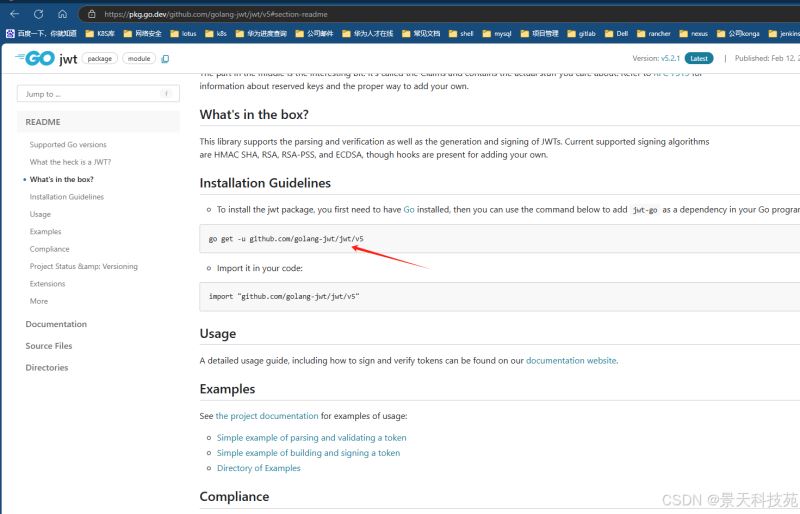Viewport: 800px width, 514px height.
Task: Open the nexus bookmark folder
Action: coord(694,34)
